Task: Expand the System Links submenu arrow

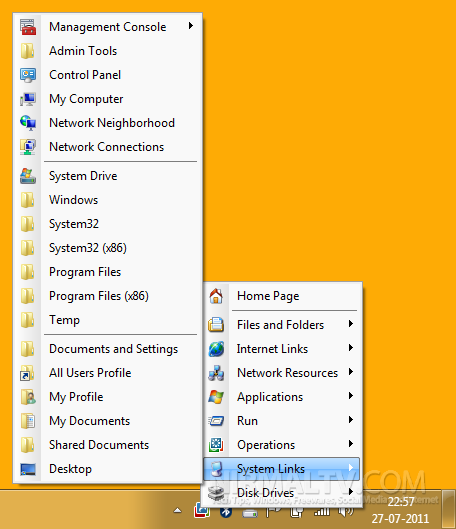Action: click(x=351, y=468)
